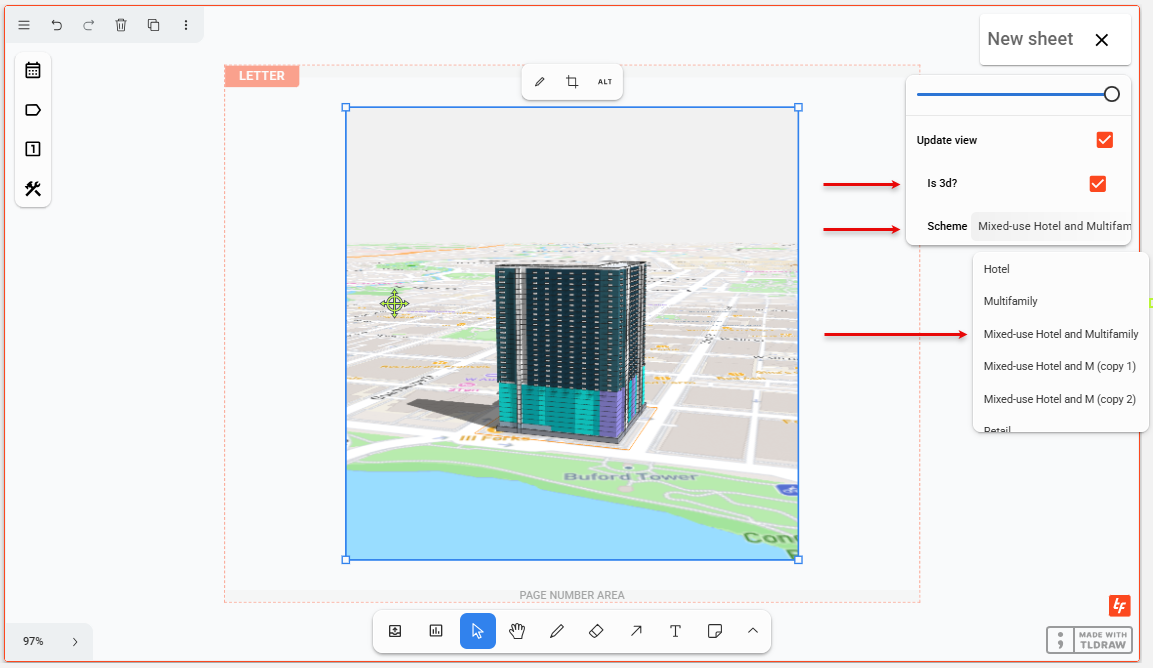Open the Scheme dropdown field
This screenshot has height=668, width=1153.
pyautogui.click(x=1050, y=226)
